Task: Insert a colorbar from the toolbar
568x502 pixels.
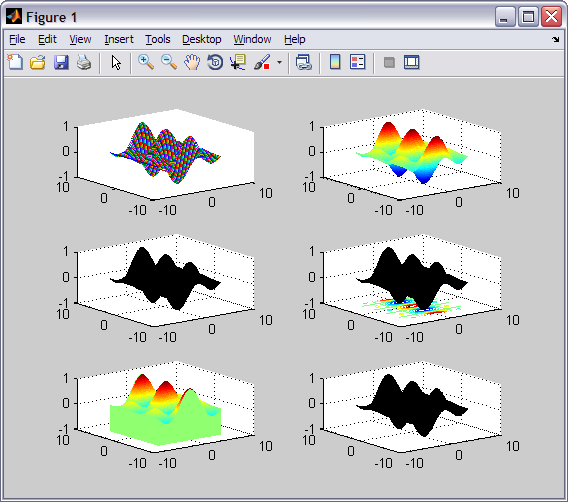Action: tap(335, 62)
